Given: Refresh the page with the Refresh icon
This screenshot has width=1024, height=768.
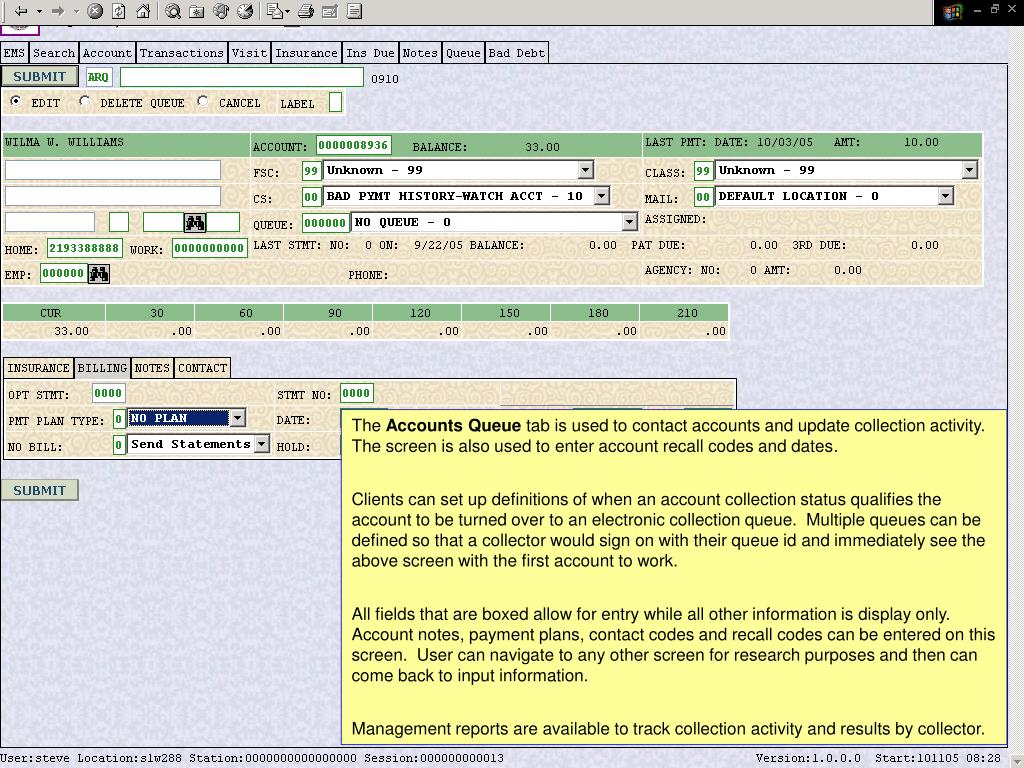Looking at the screenshot, I should [x=119, y=11].
